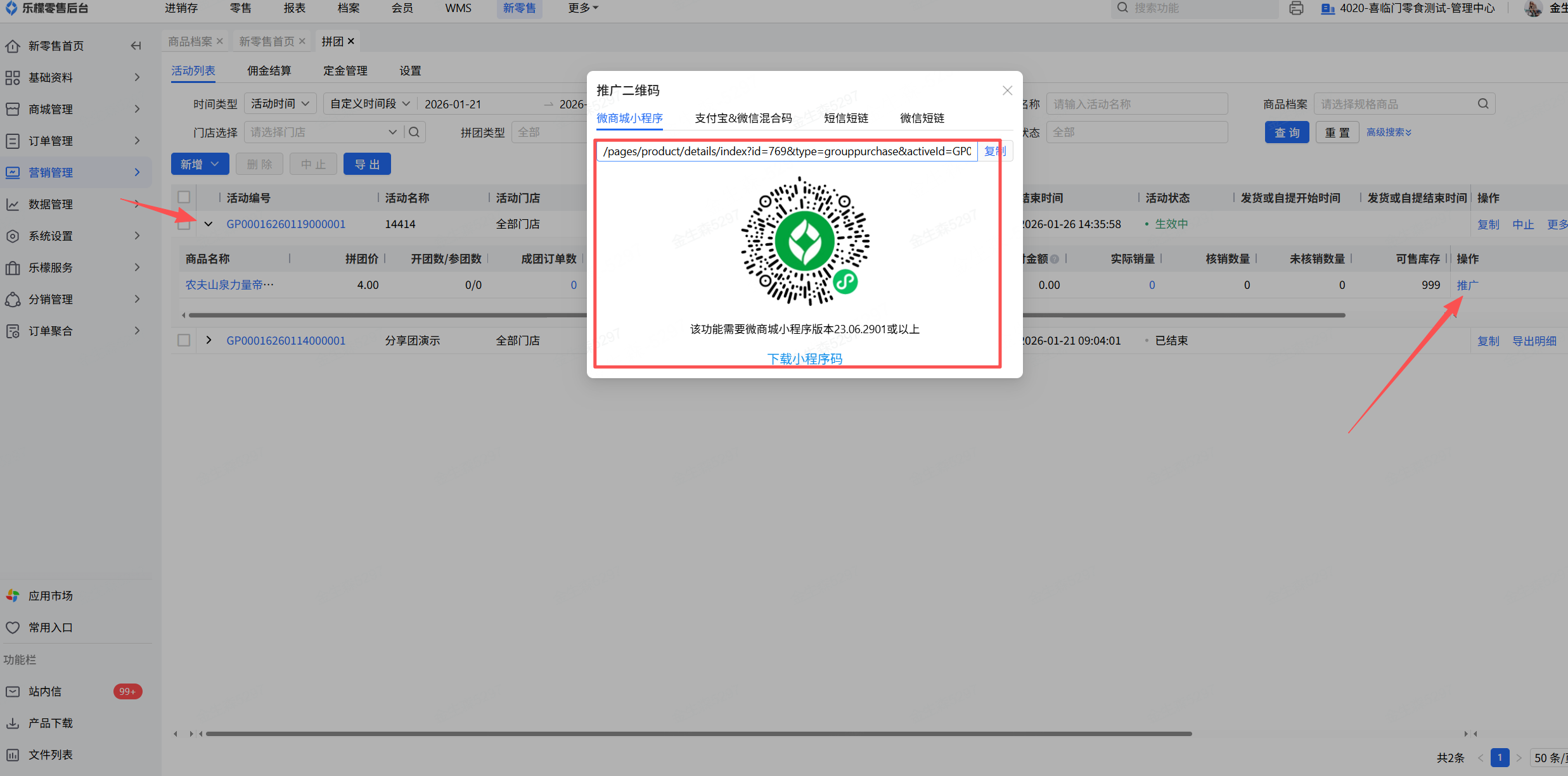Click the mini-program path input field
Image resolution: width=1568 pixels, height=776 pixels.
786,151
